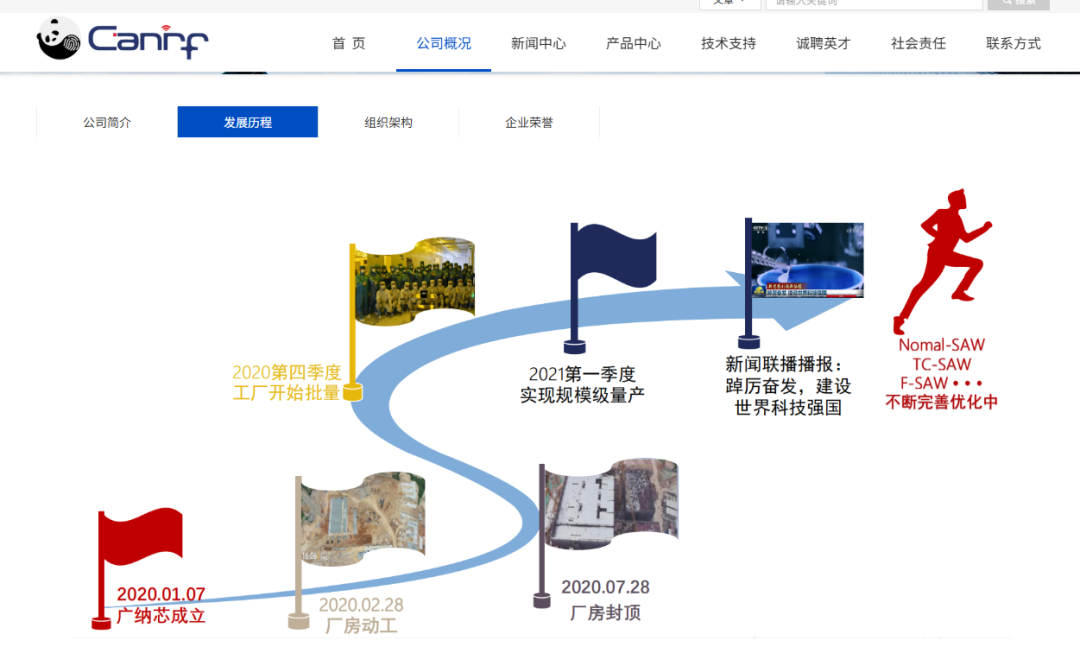Focus the keyword search input field

point(874,3)
